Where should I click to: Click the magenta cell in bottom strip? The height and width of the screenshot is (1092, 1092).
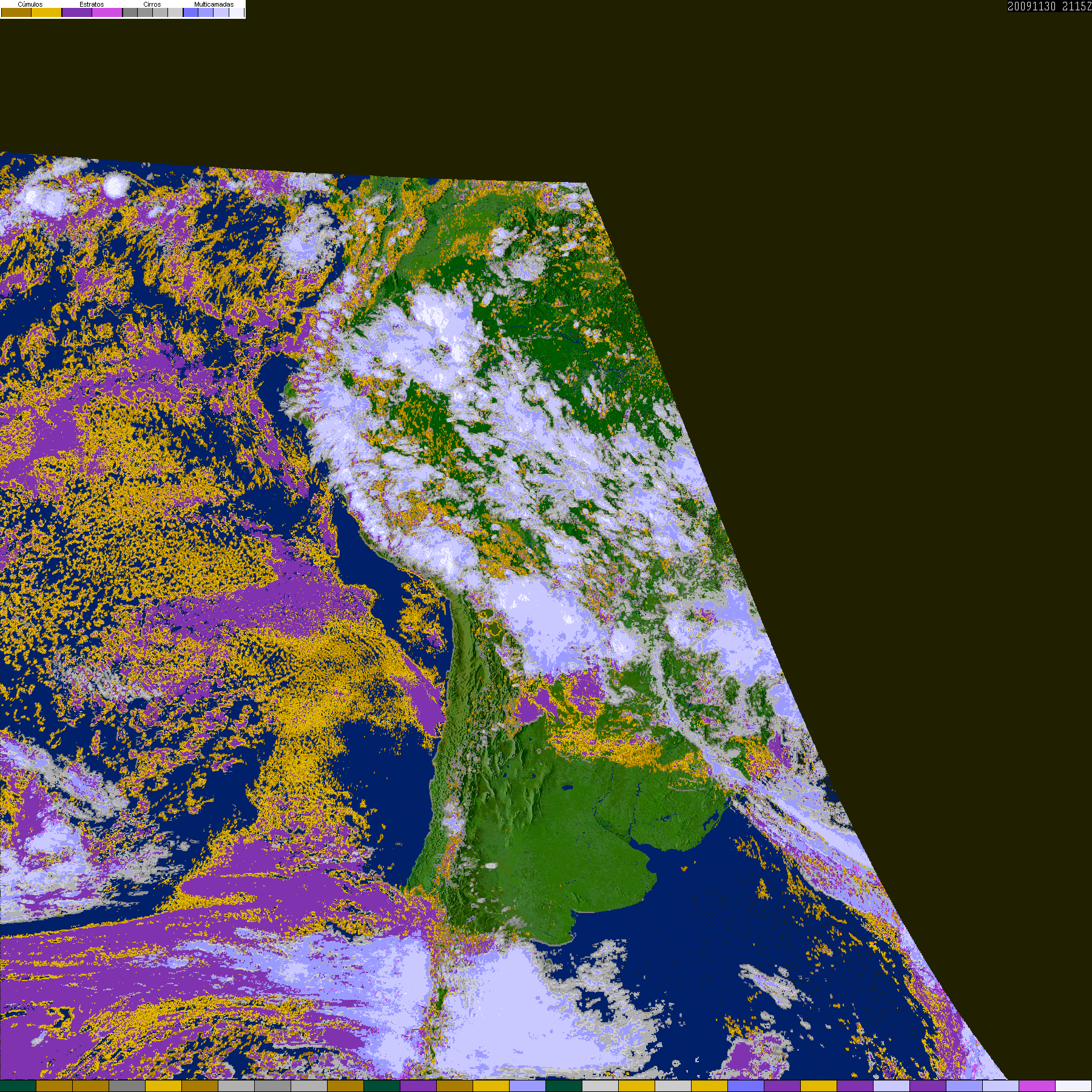pos(1037,1086)
